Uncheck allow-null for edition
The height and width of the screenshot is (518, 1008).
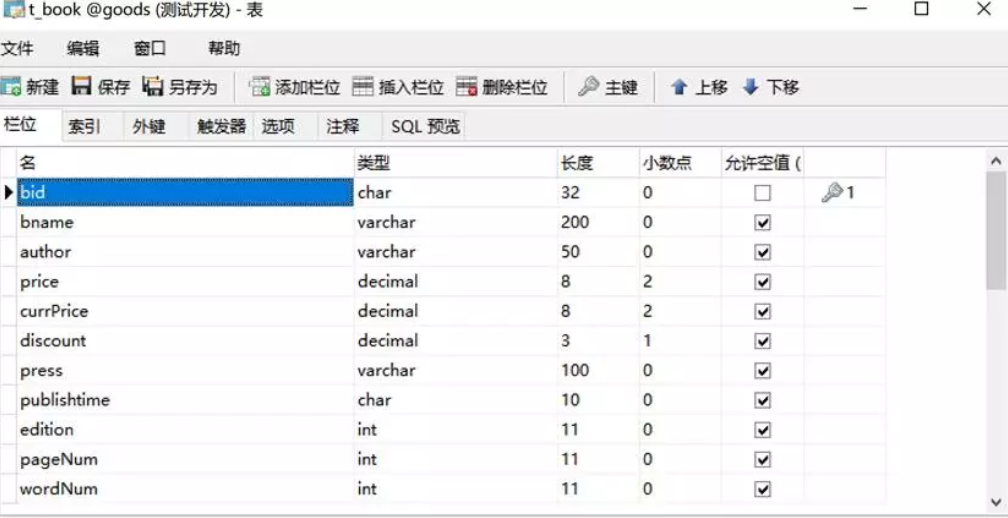(762, 430)
